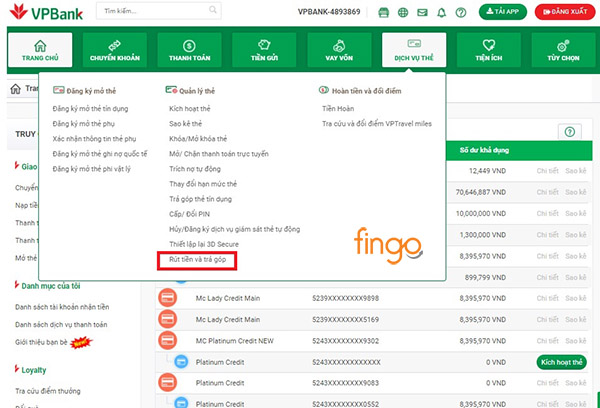Click the green Kích hoạt thẻ button
The height and width of the screenshot is (408, 600).
(x=561, y=362)
